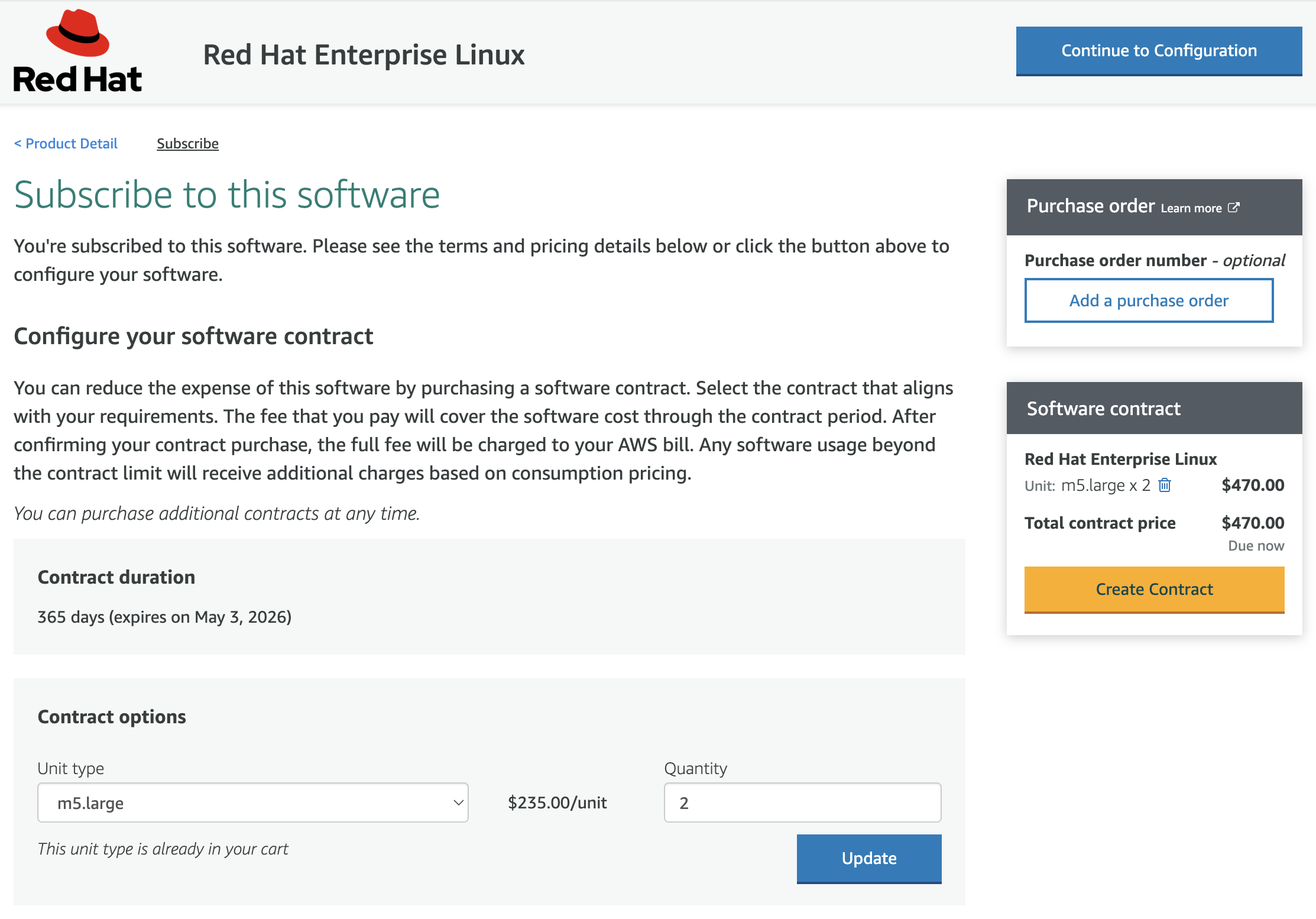Click the Update button
The height and width of the screenshot is (919, 1316).
tap(869, 859)
